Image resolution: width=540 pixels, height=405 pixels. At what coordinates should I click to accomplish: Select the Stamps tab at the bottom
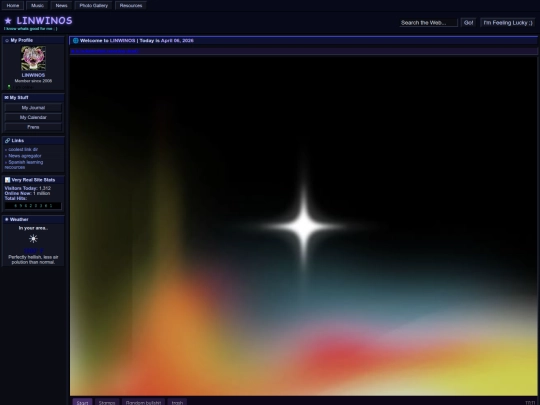pos(107,402)
